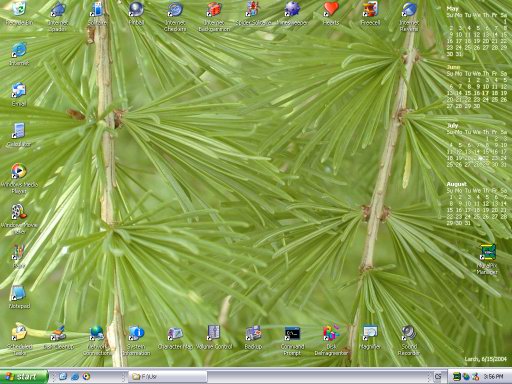512x384 pixels.
Task: Open the System Information shortcut
Action: click(136, 340)
